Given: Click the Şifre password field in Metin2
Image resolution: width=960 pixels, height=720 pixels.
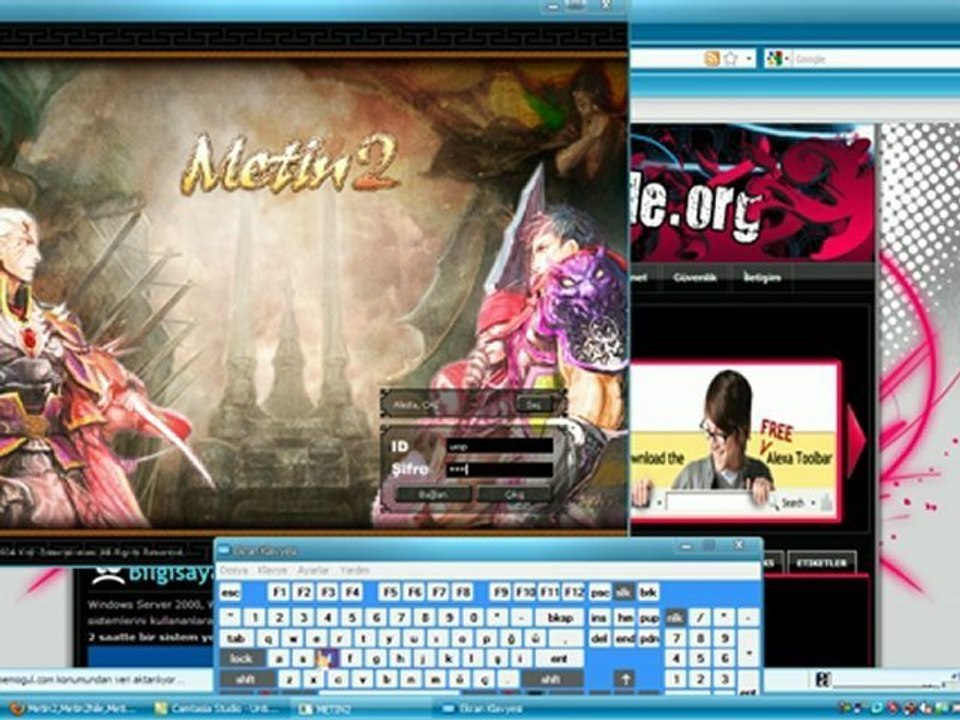Looking at the screenshot, I should point(500,470).
